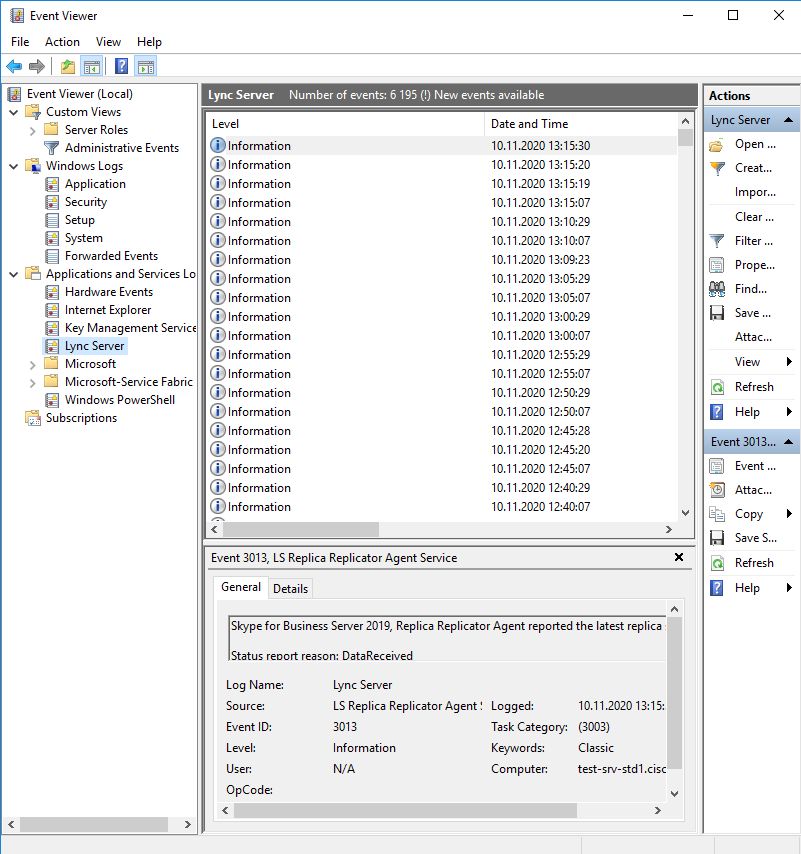Viewport: 801px width, 854px height.
Task: Select the event logged at 13:00:29
Action: pyautogui.click(x=442, y=316)
